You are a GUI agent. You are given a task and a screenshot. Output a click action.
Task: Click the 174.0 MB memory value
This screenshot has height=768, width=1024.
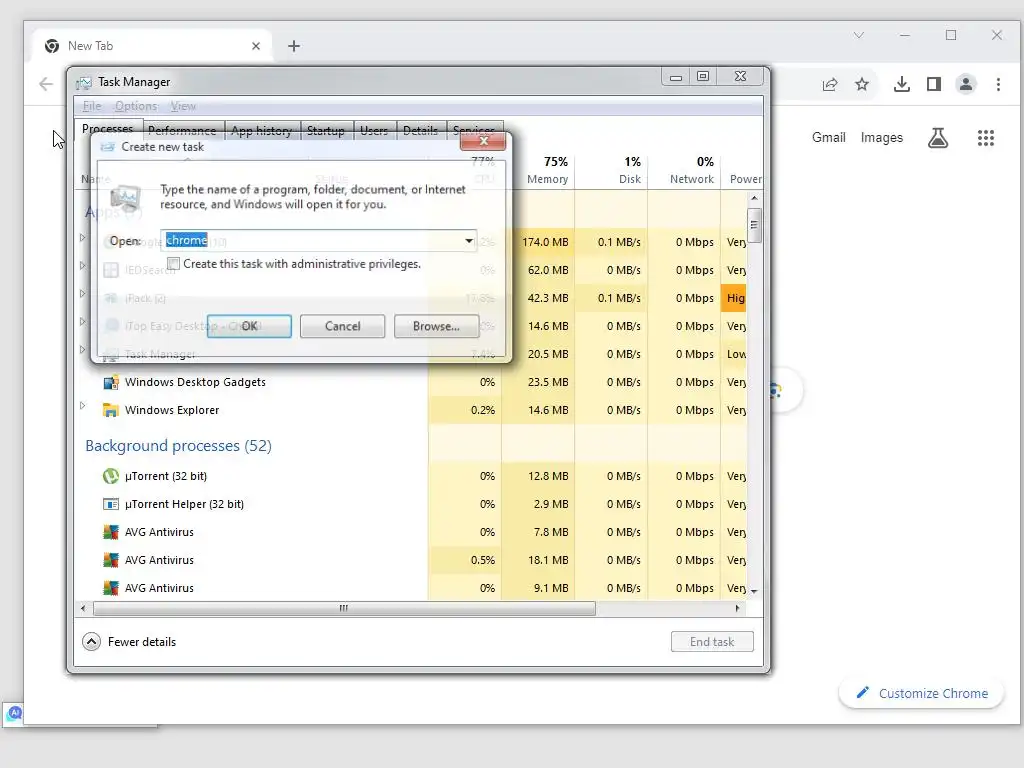545,242
